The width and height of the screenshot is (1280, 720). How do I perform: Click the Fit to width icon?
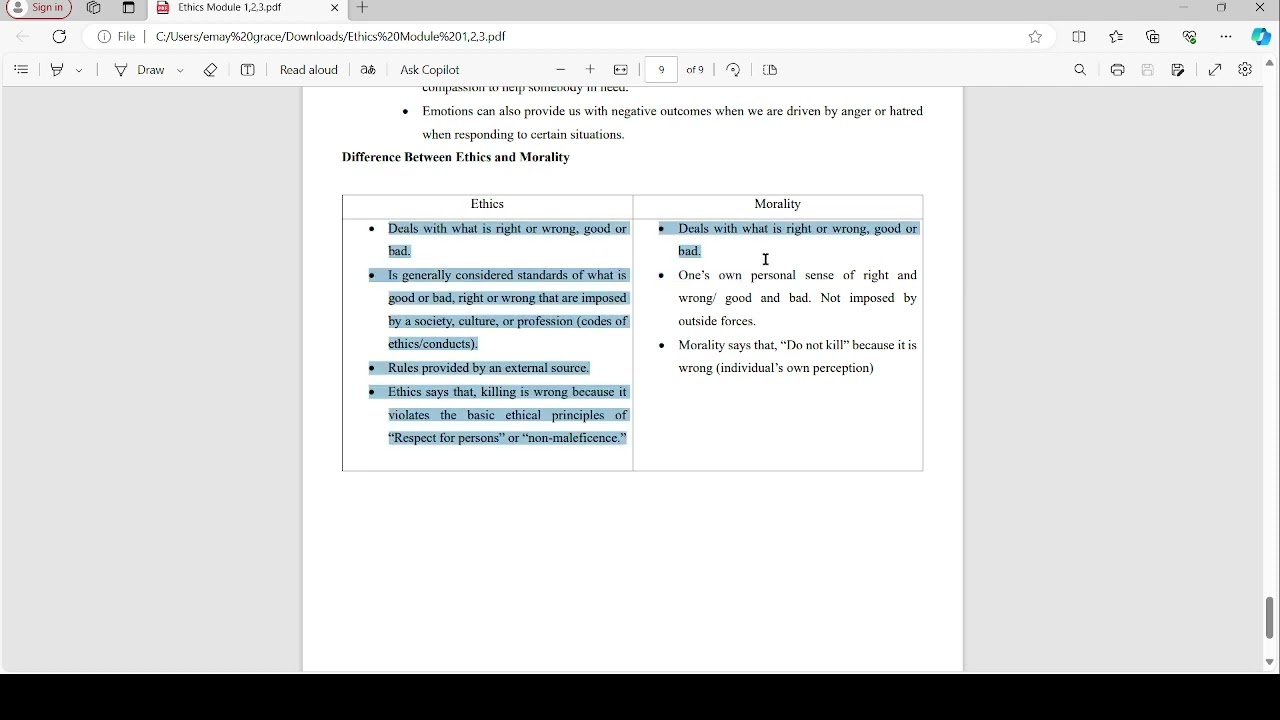pos(621,70)
